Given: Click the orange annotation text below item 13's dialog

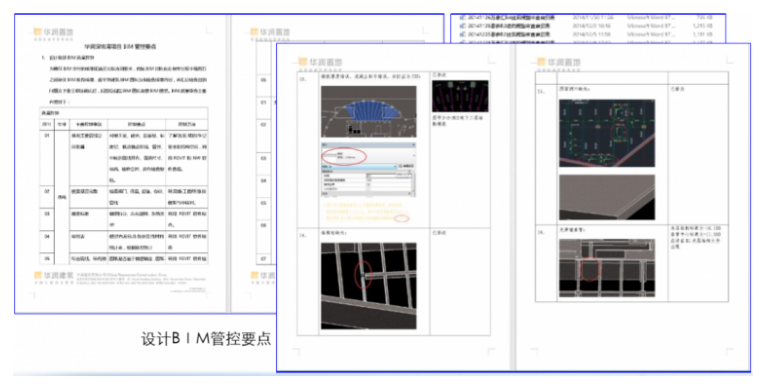Looking at the screenshot, I should point(367,212).
